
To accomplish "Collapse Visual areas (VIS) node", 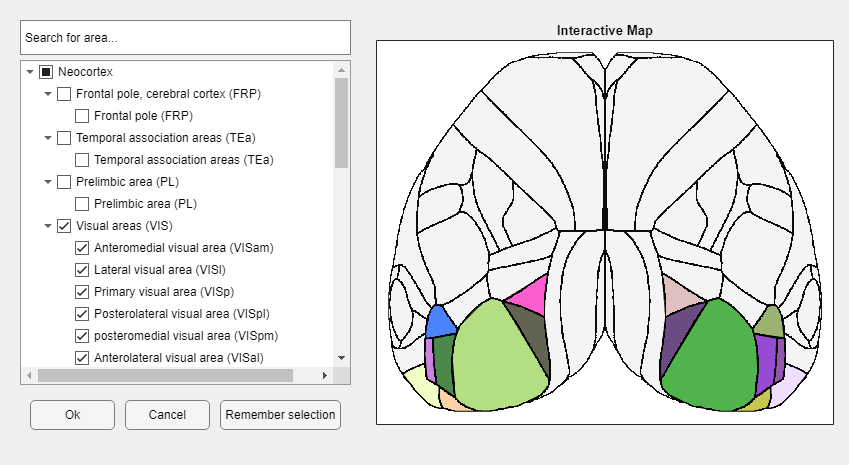I will point(48,226).
